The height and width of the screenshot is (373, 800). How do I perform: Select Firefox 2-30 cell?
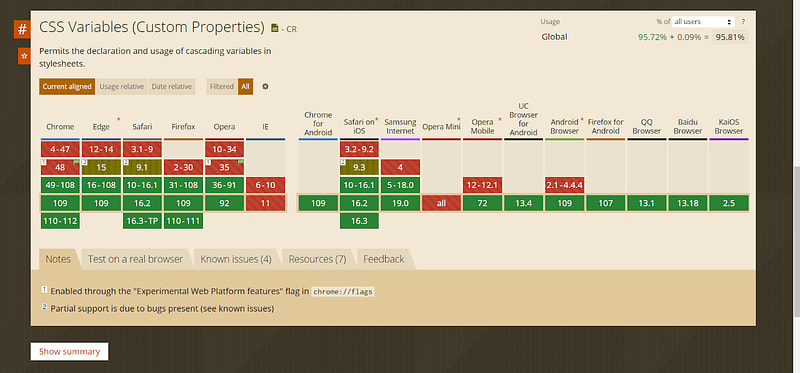coord(183,167)
